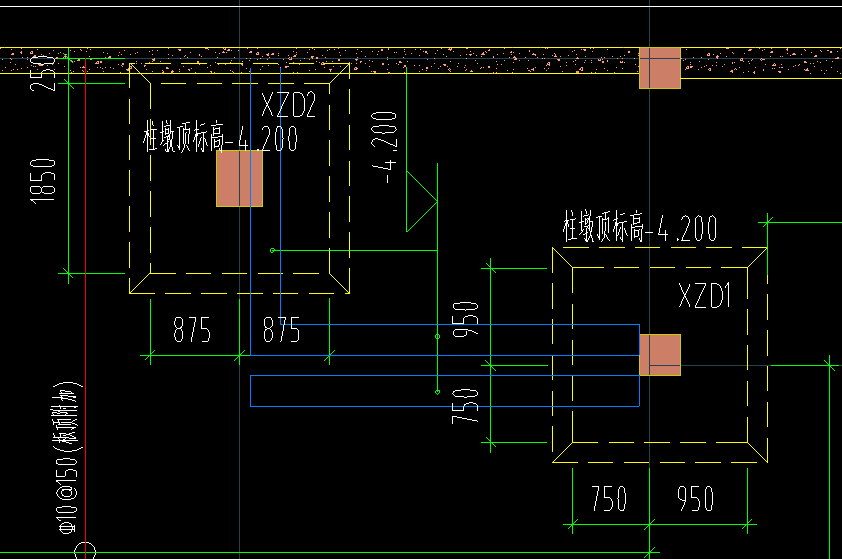Select the rotated -4.200 elevation text
Image resolution: width=842 pixels, height=559 pixels.
pyautogui.click(x=384, y=148)
